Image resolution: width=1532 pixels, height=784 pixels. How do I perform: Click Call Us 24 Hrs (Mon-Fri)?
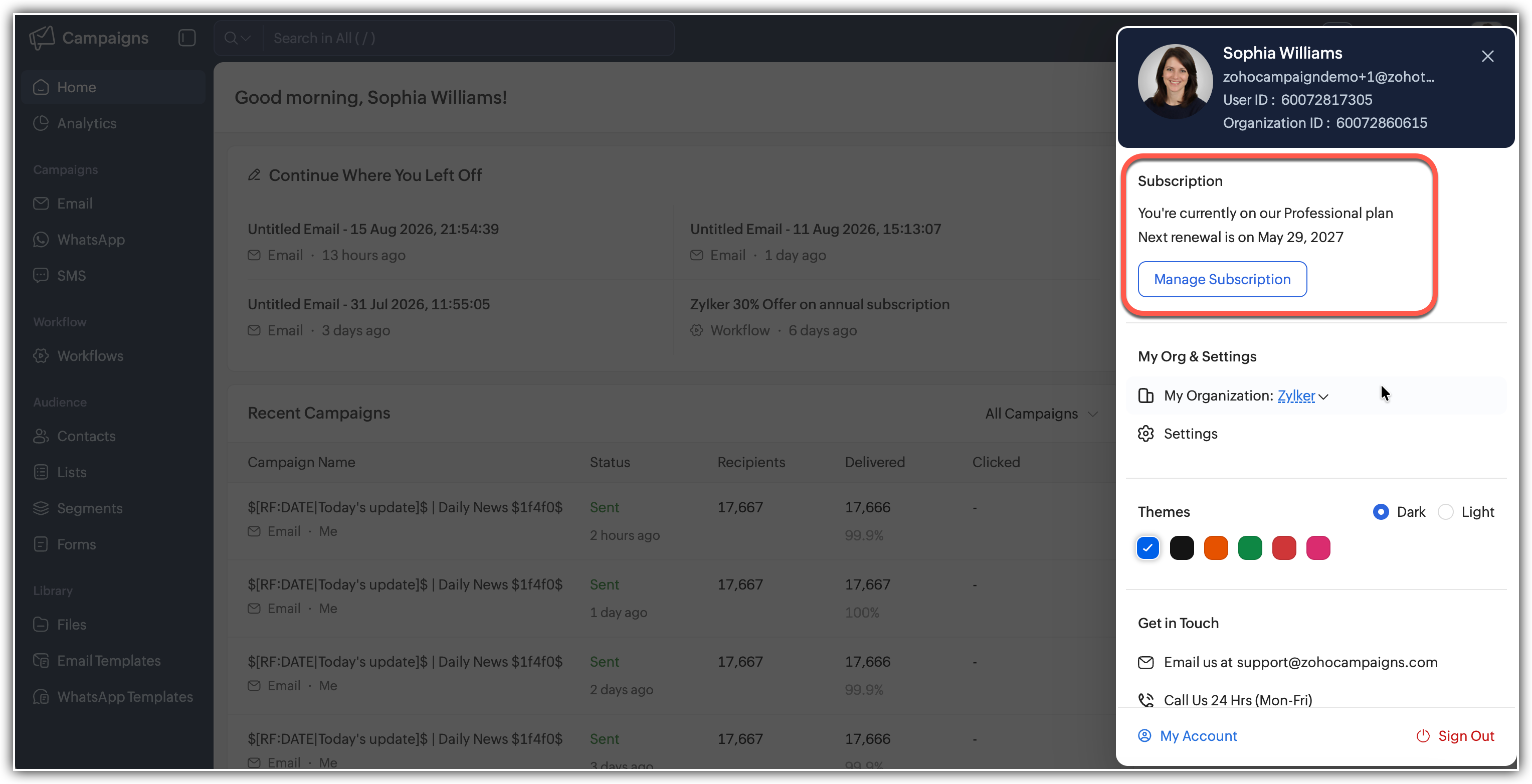click(x=1238, y=700)
